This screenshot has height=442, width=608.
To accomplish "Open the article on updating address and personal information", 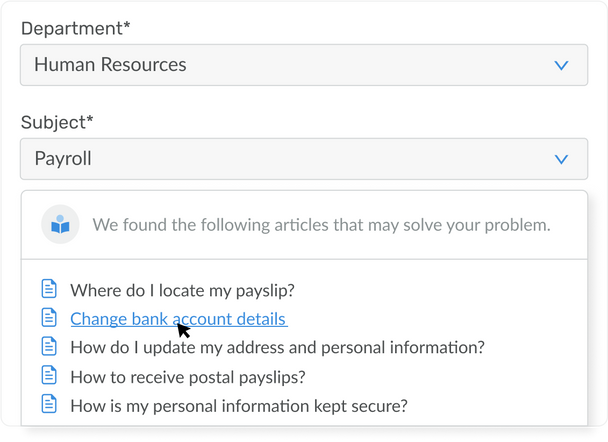I will (277, 348).
